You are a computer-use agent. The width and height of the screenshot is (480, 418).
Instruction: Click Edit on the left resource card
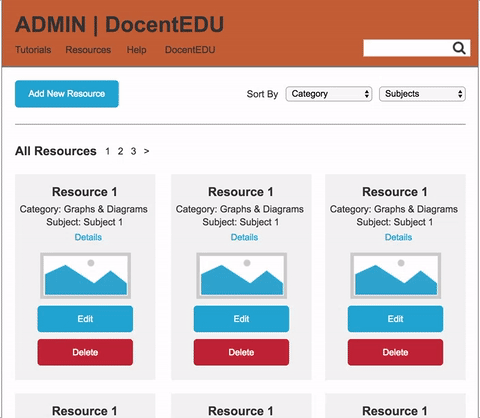85,319
